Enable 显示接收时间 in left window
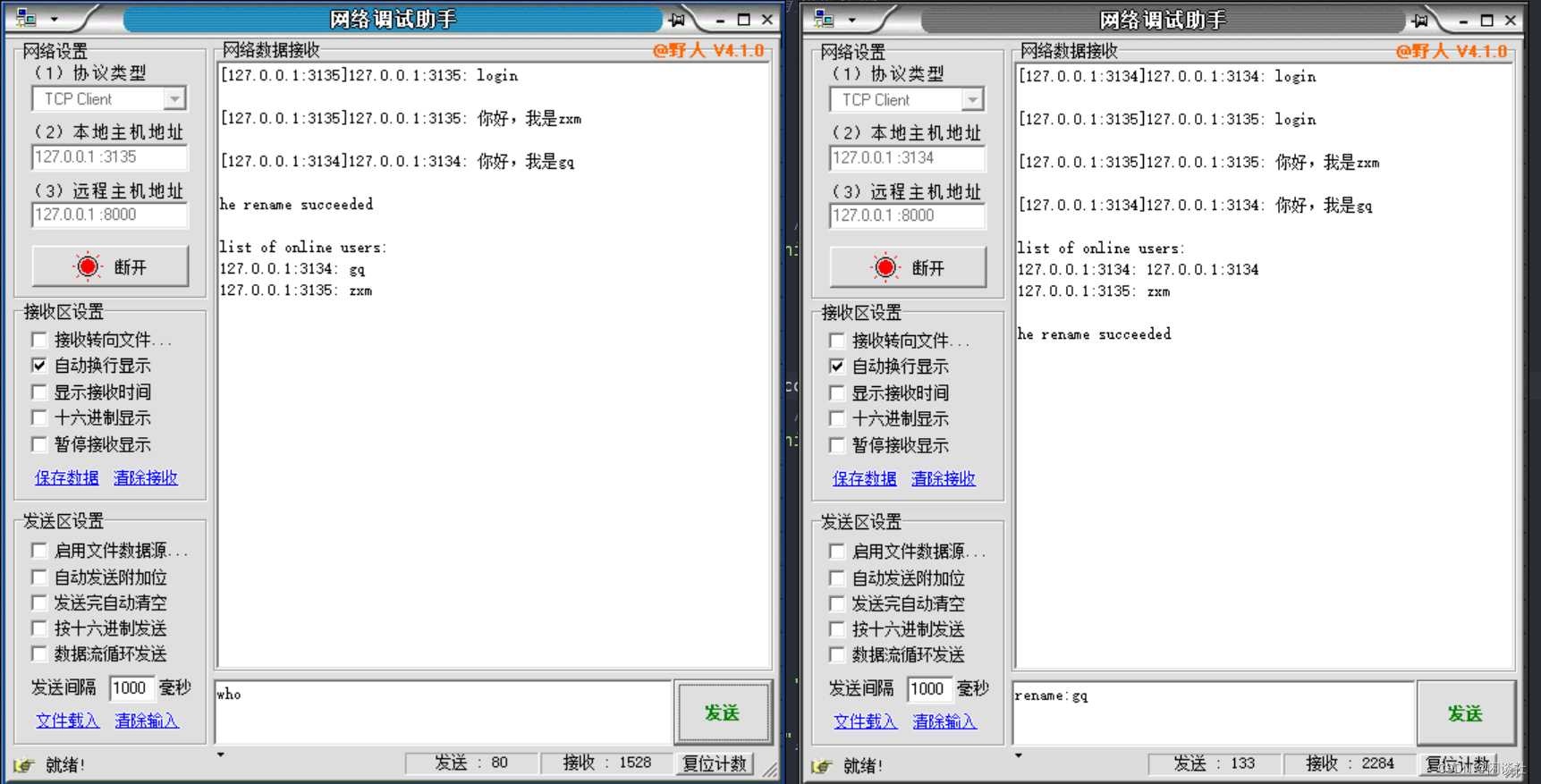The height and width of the screenshot is (784, 1541). [x=39, y=392]
